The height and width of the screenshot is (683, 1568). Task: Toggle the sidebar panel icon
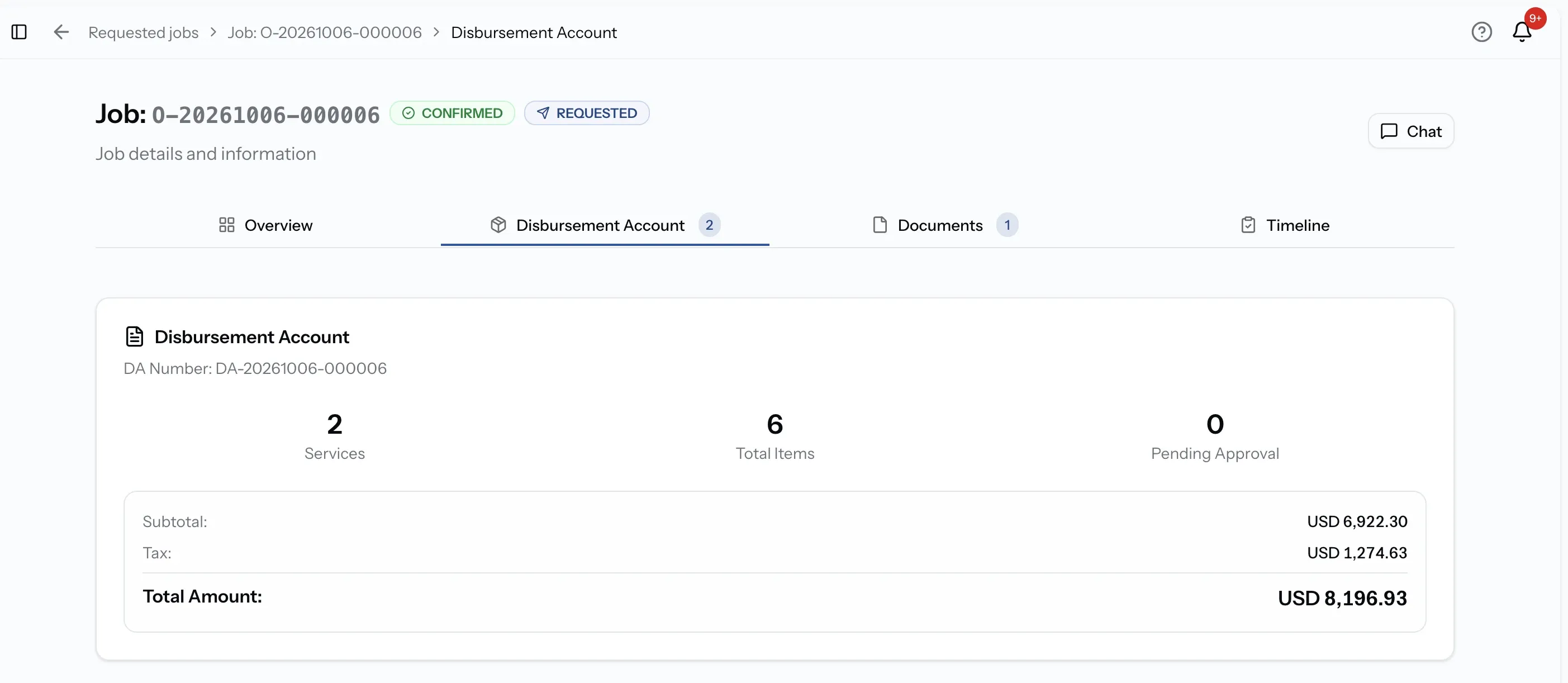click(19, 32)
